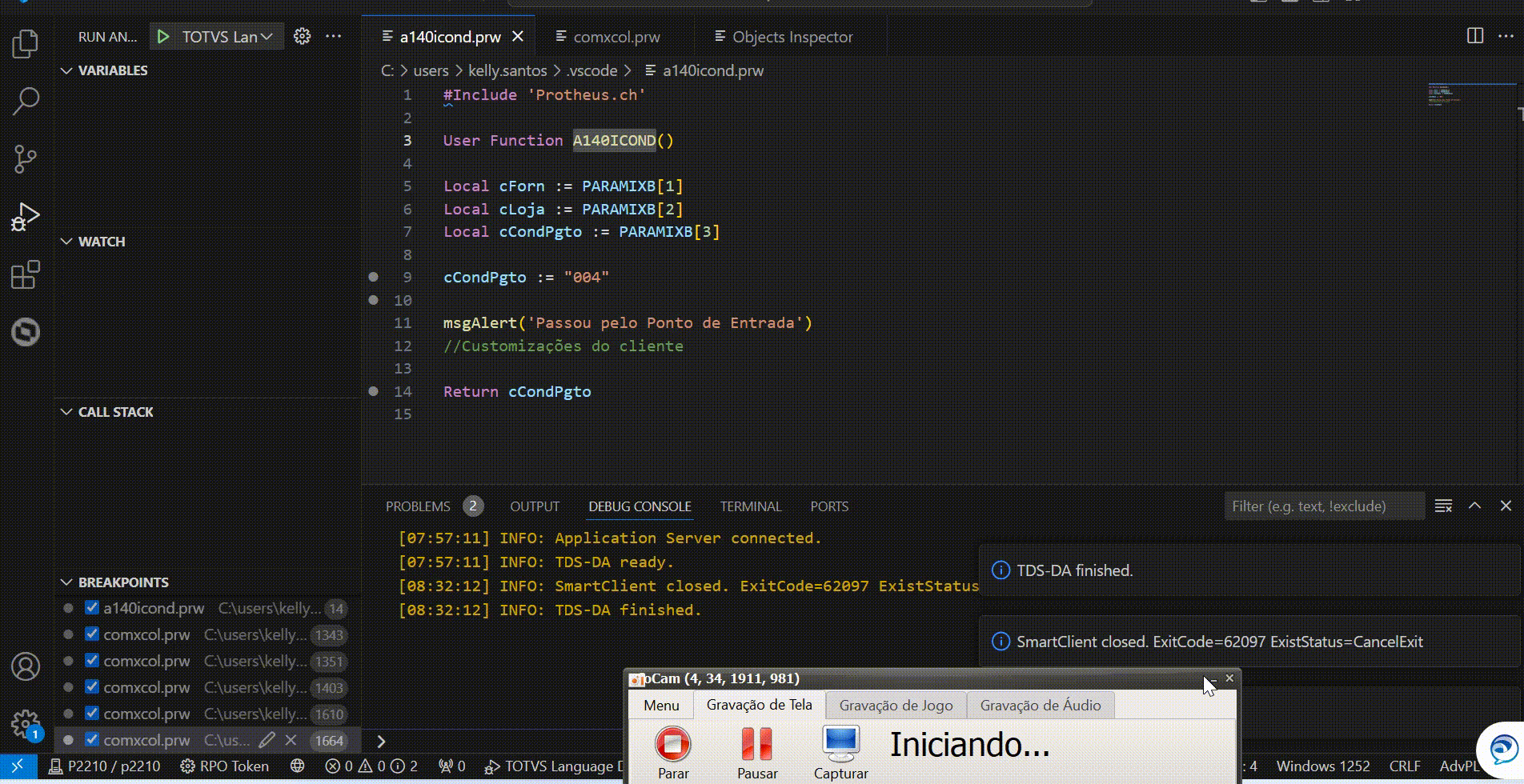Switch oCam to Gravação de Áudio tab
The image size is (1524, 784).
[x=1041, y=705]
